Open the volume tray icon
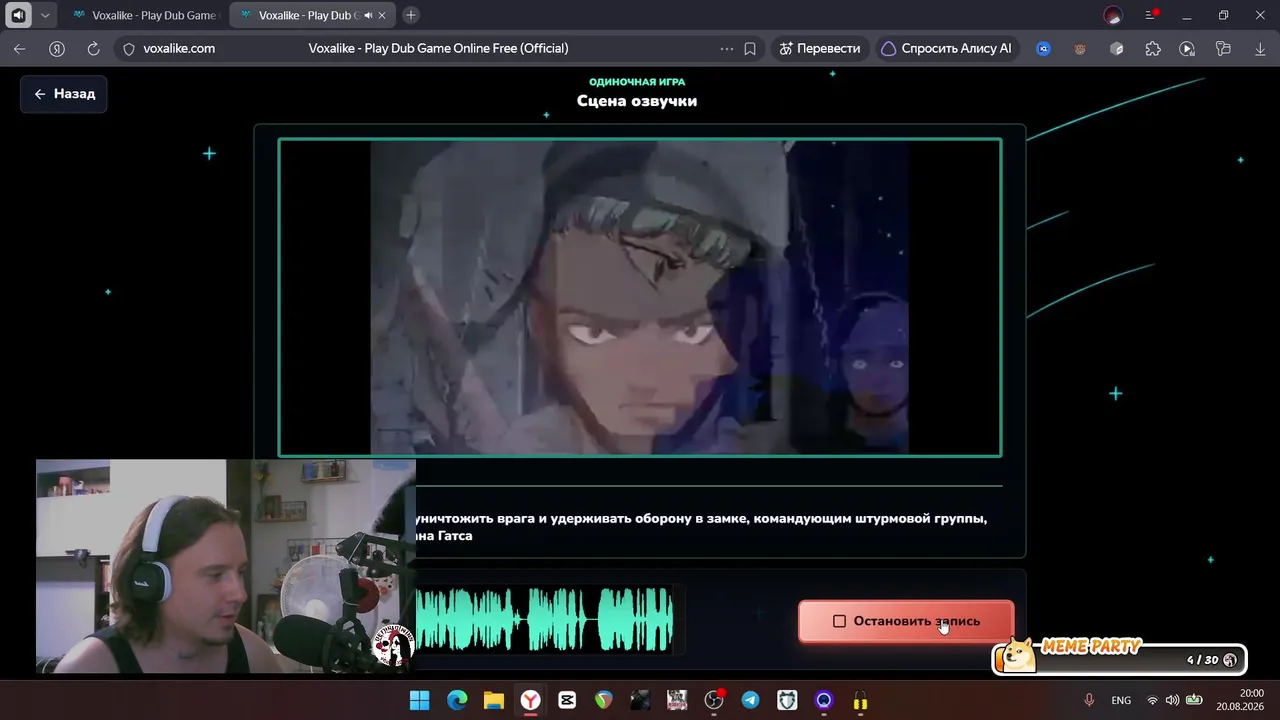 click(1172, 700)
